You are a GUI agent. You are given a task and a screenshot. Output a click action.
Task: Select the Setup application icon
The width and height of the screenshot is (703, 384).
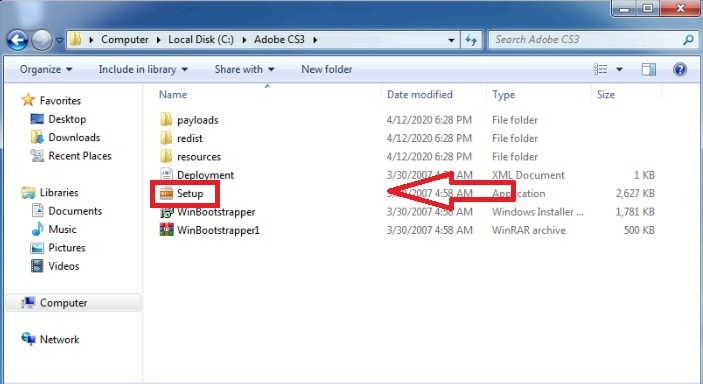click(x=166, y=193)
